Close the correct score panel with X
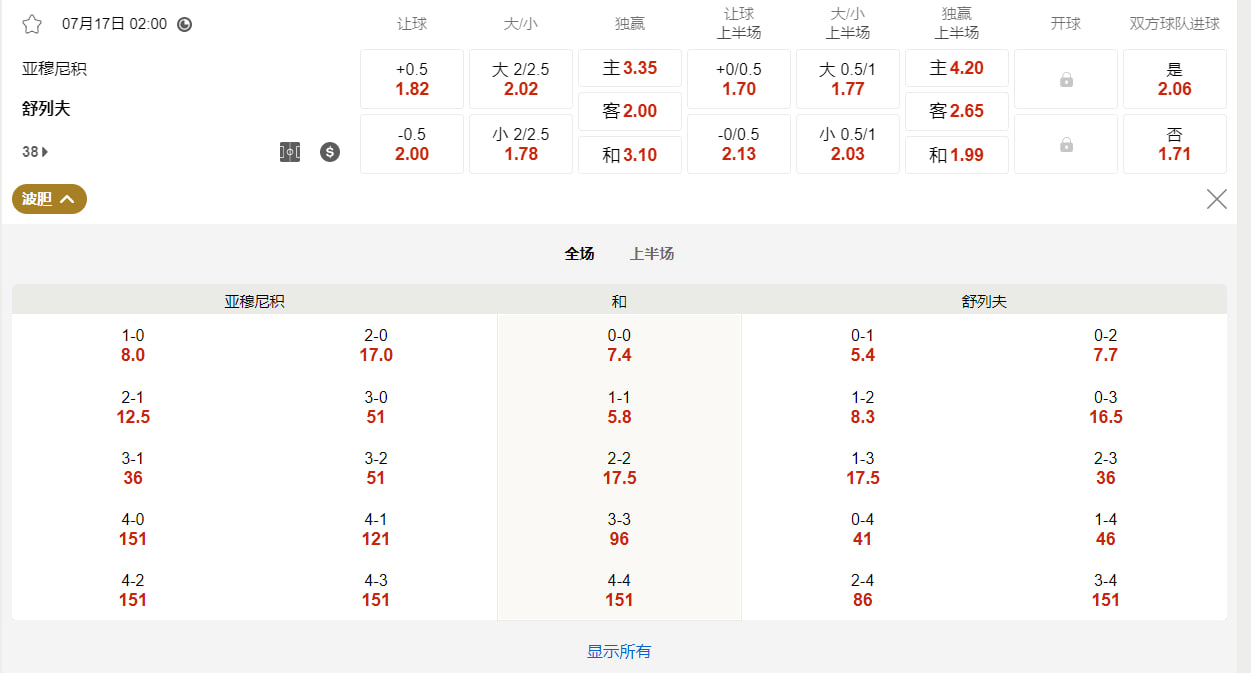 [x=1216, y=199]
